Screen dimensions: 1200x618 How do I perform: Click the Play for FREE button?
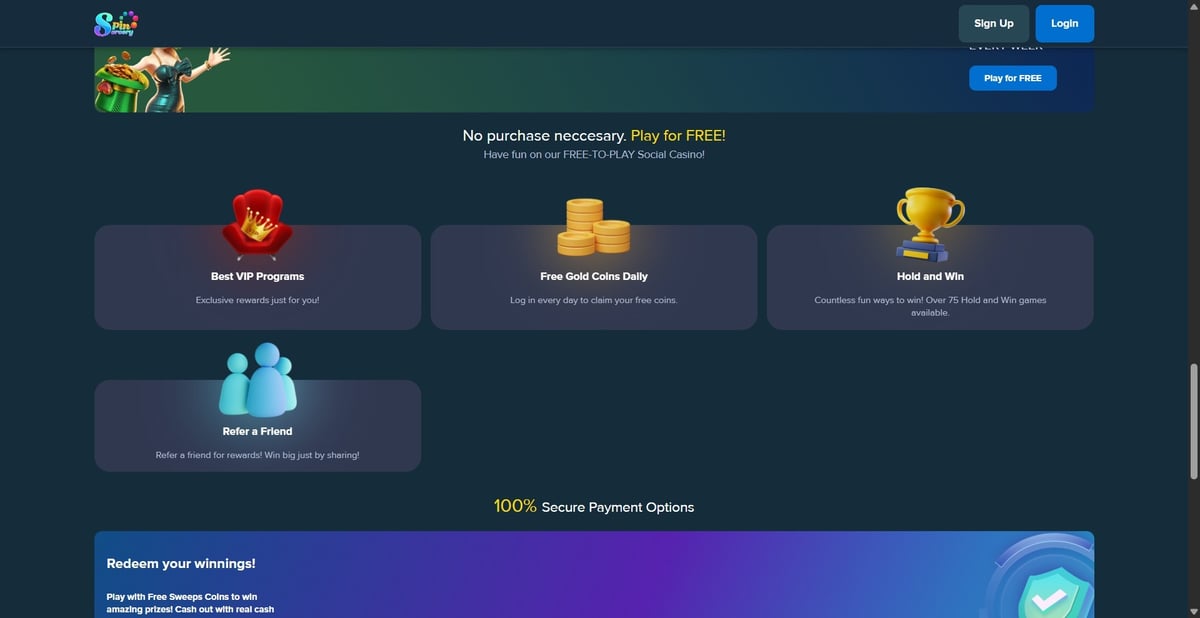point(1012,78)
